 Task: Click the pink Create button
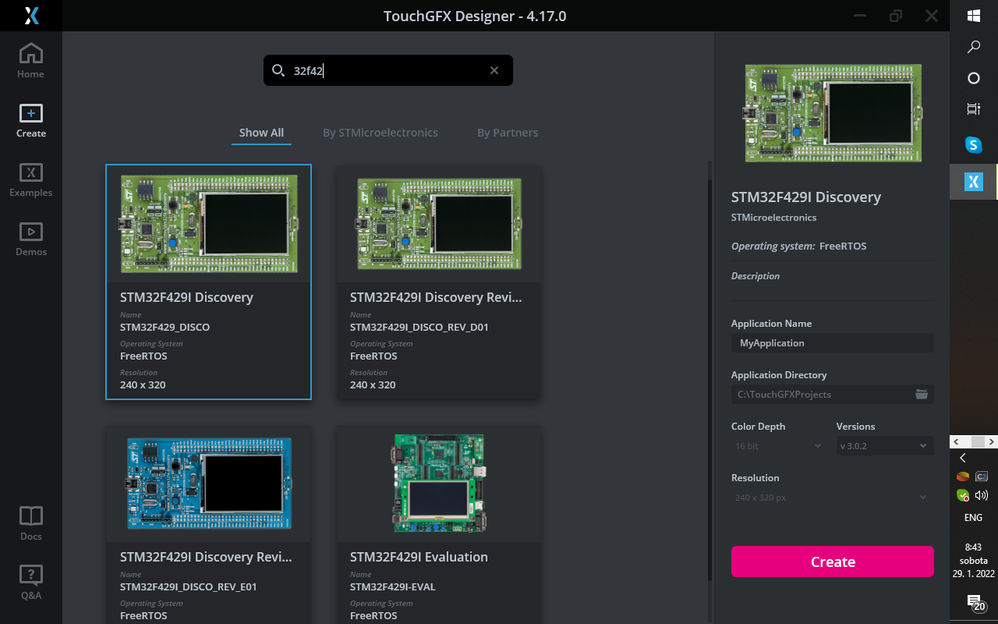click(x=832, y=562)
